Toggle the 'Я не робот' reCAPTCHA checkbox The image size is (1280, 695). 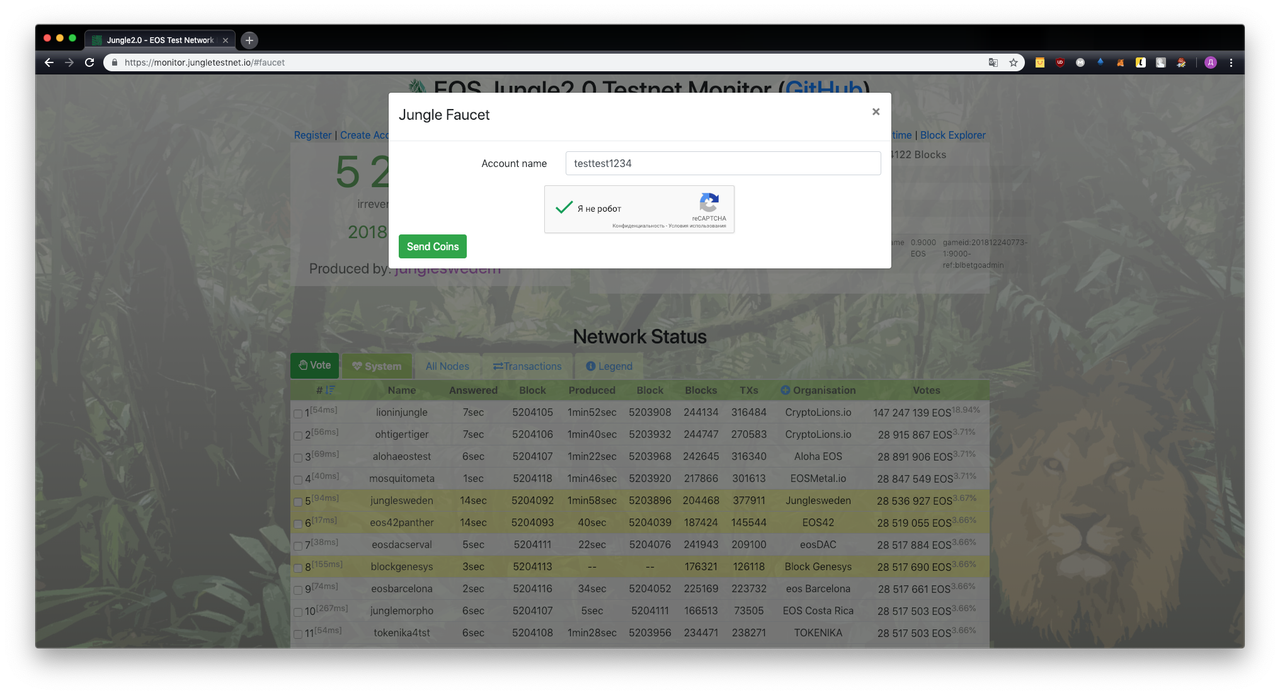coord(563,208)
